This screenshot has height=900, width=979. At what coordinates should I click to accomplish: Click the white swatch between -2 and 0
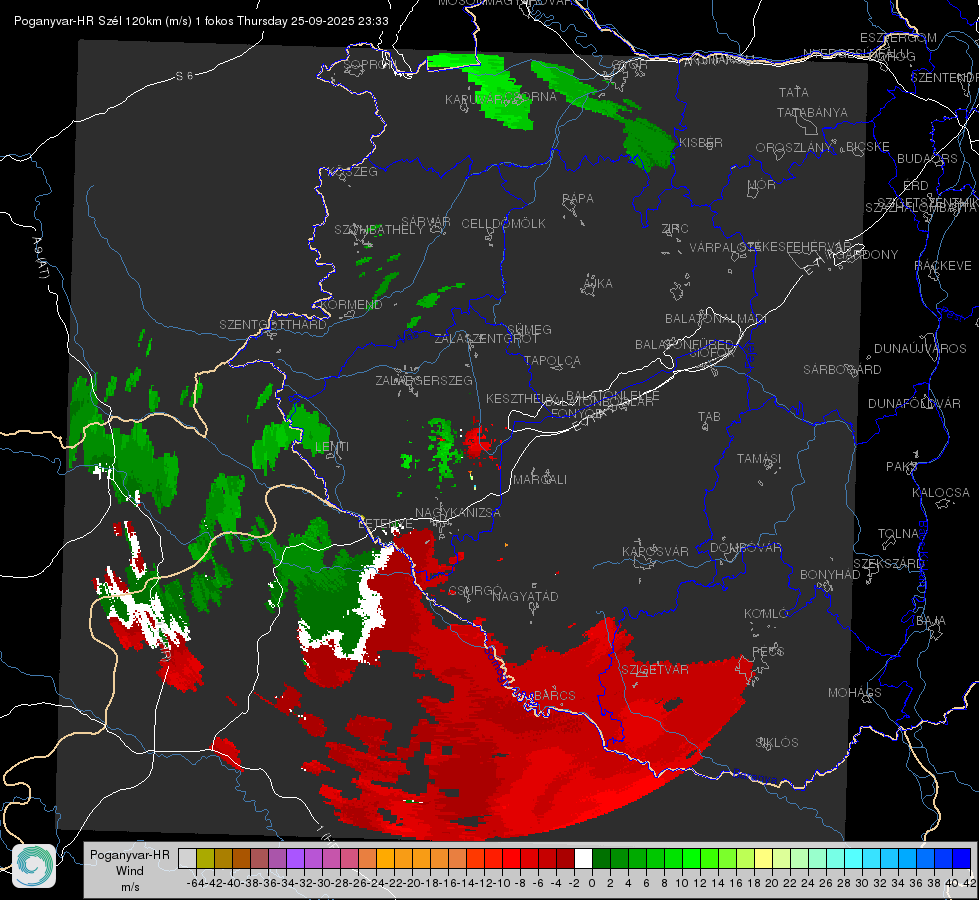[583, 858]
